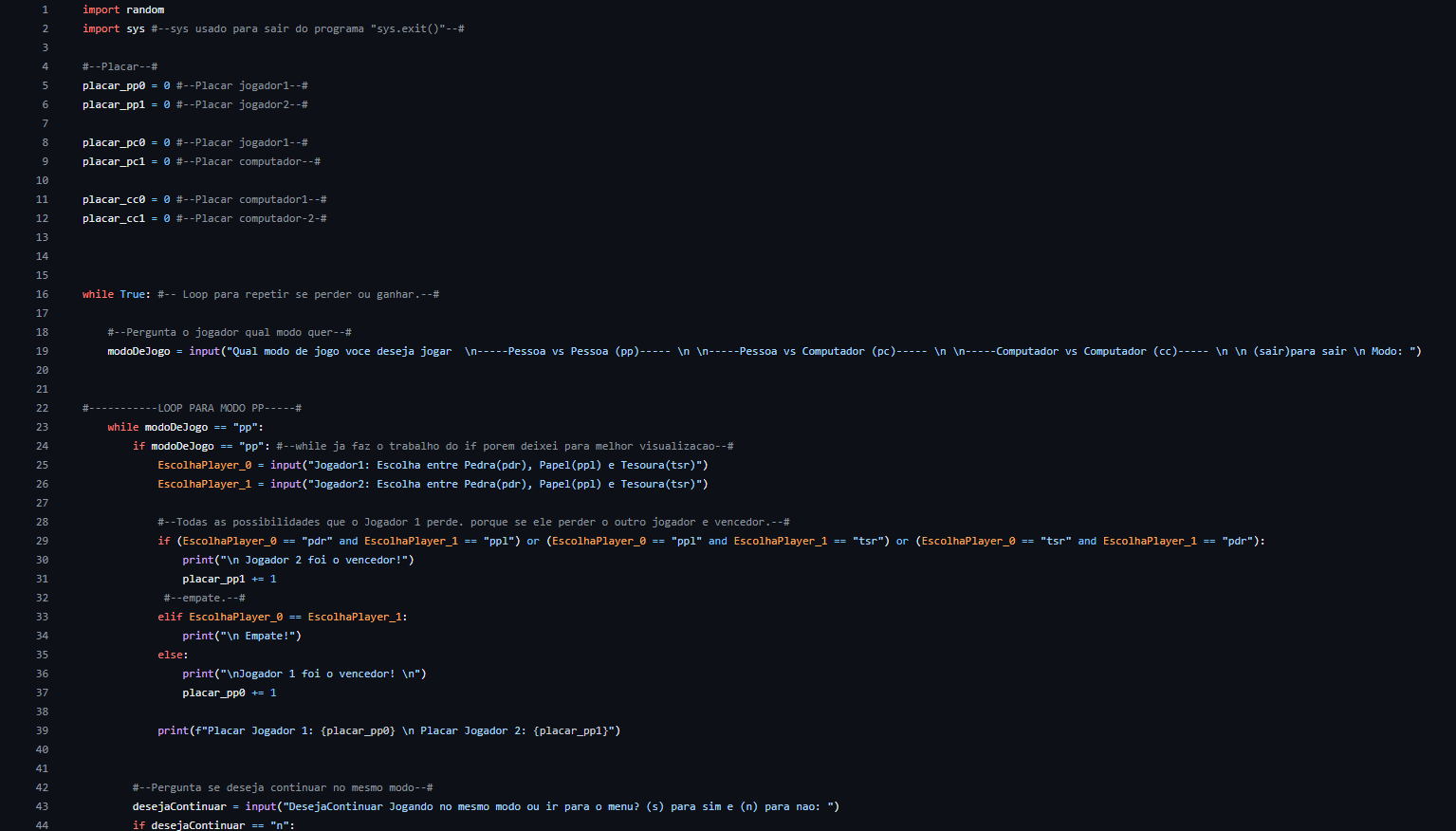This screenshot has height=831, width=1456.
Task: Select line number 23 in the gutter
Action: click(x=42, y=427)
